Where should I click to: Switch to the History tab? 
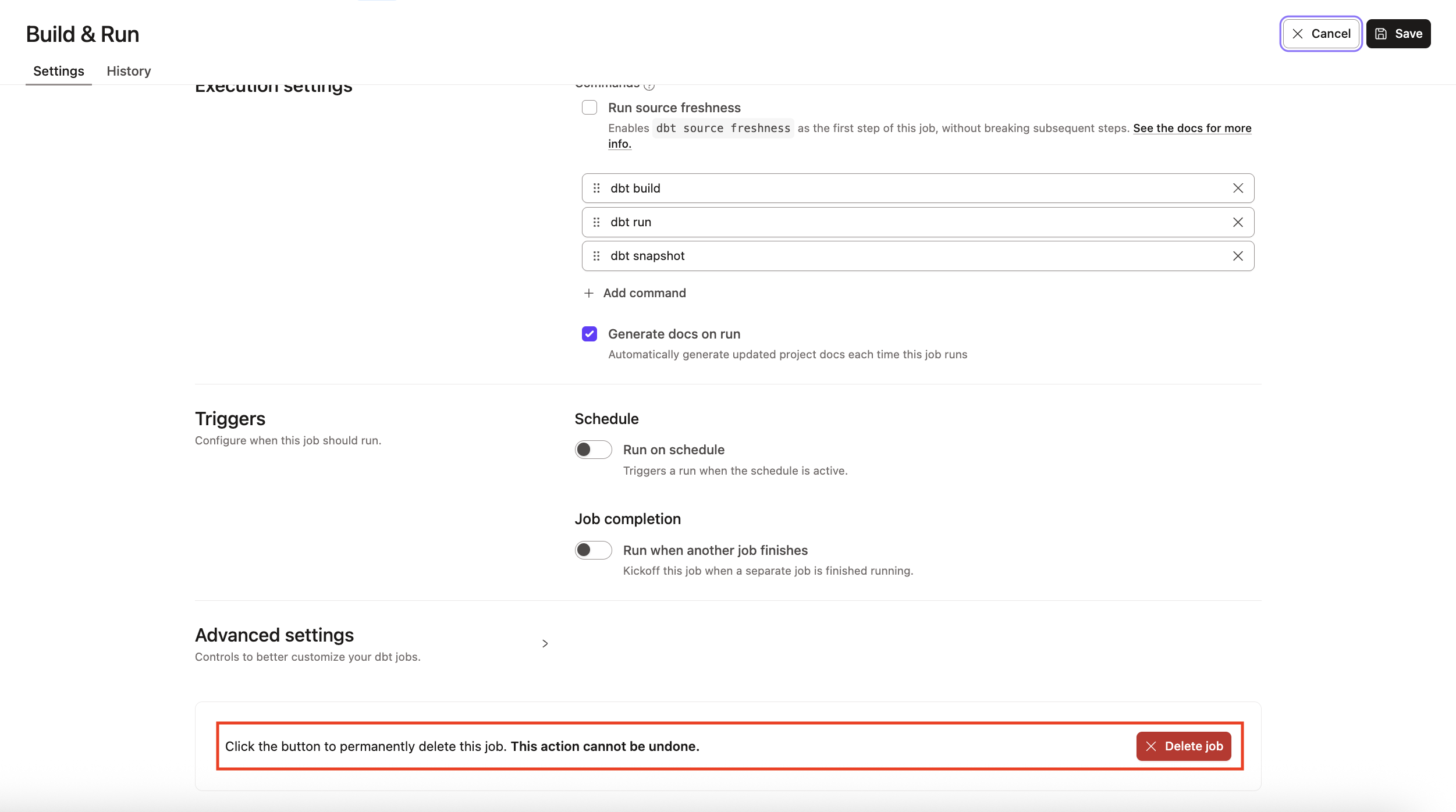[x=129, y=71]
